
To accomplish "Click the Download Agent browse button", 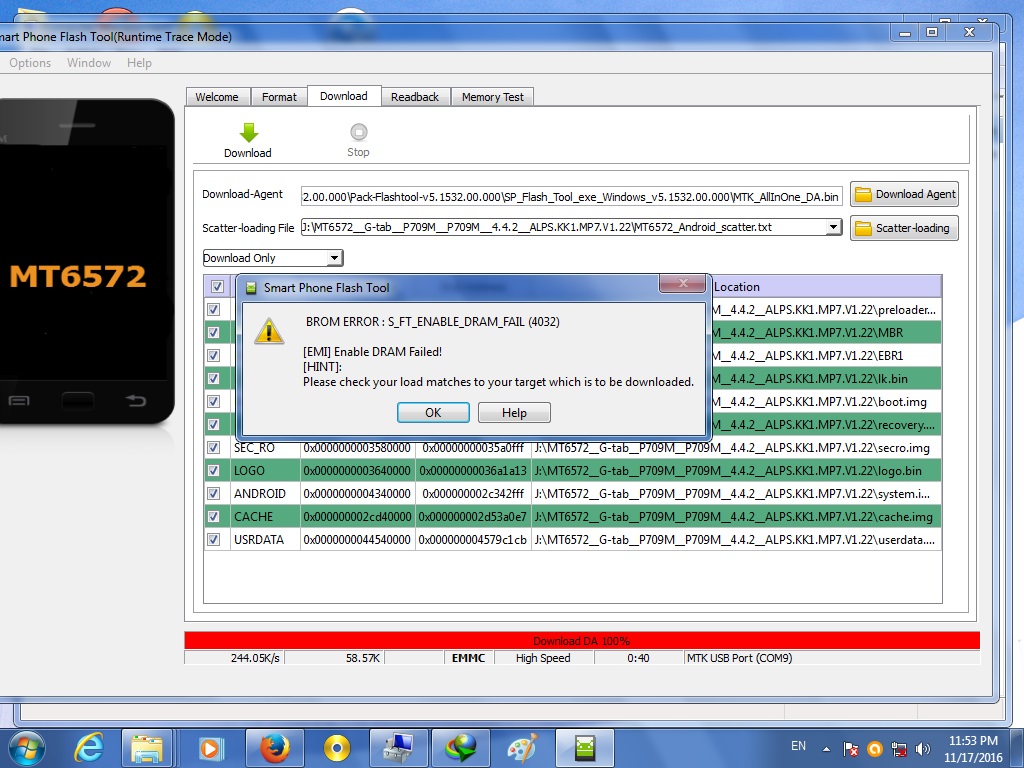I will (904, 194).
